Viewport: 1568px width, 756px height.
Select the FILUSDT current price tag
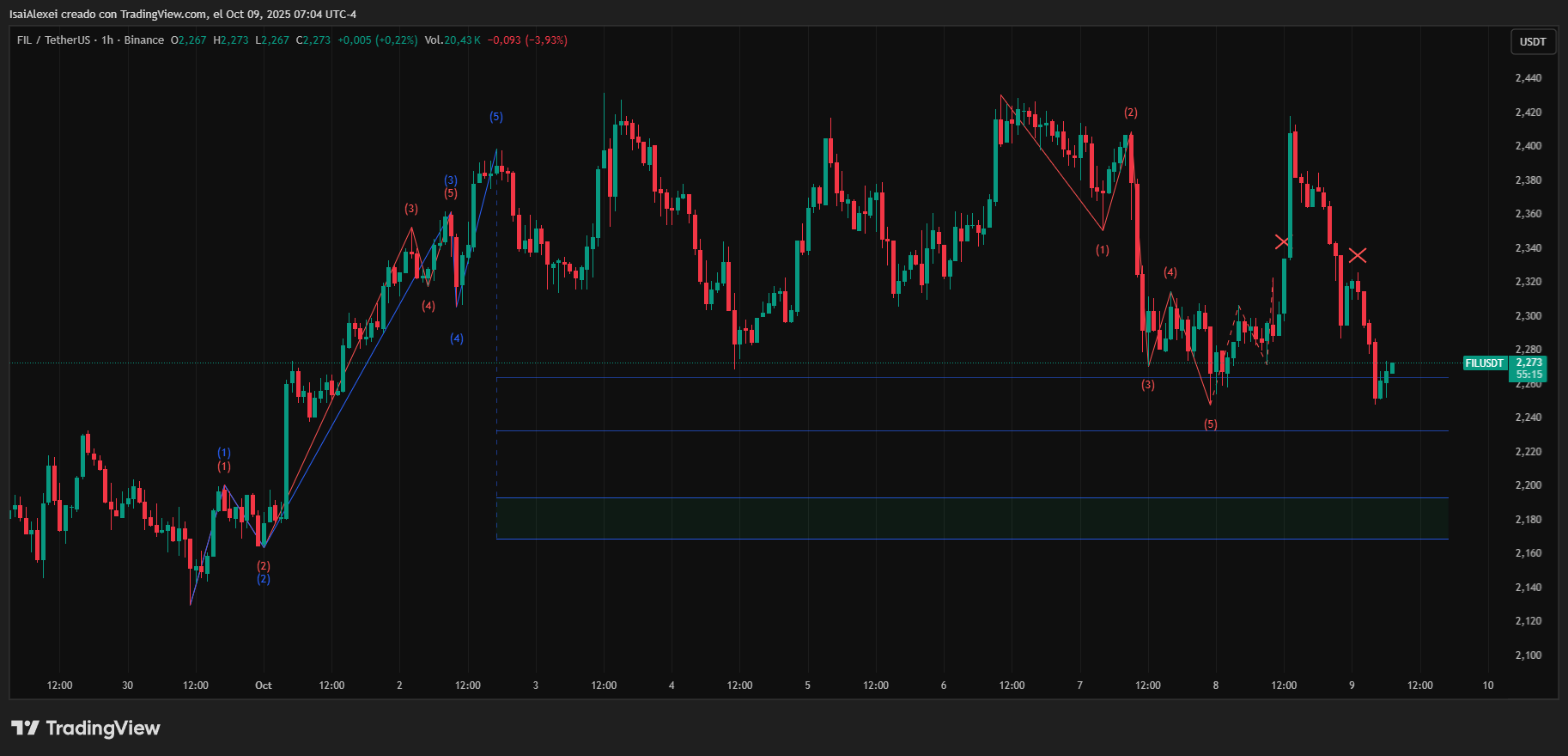(1484, 363)
